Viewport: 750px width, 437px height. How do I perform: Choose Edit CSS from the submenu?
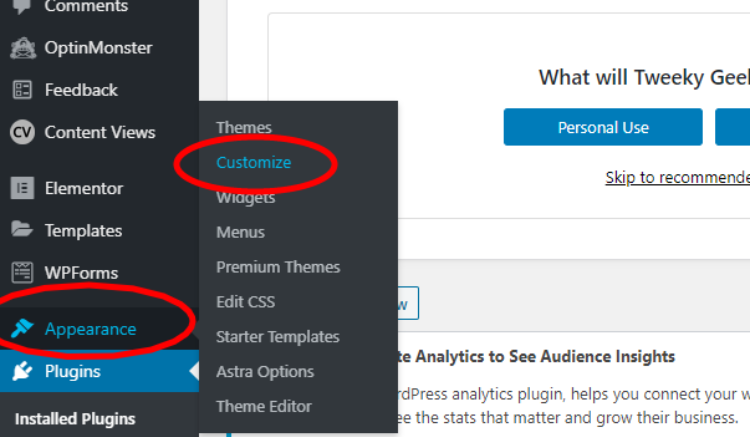tap(245, 302)
